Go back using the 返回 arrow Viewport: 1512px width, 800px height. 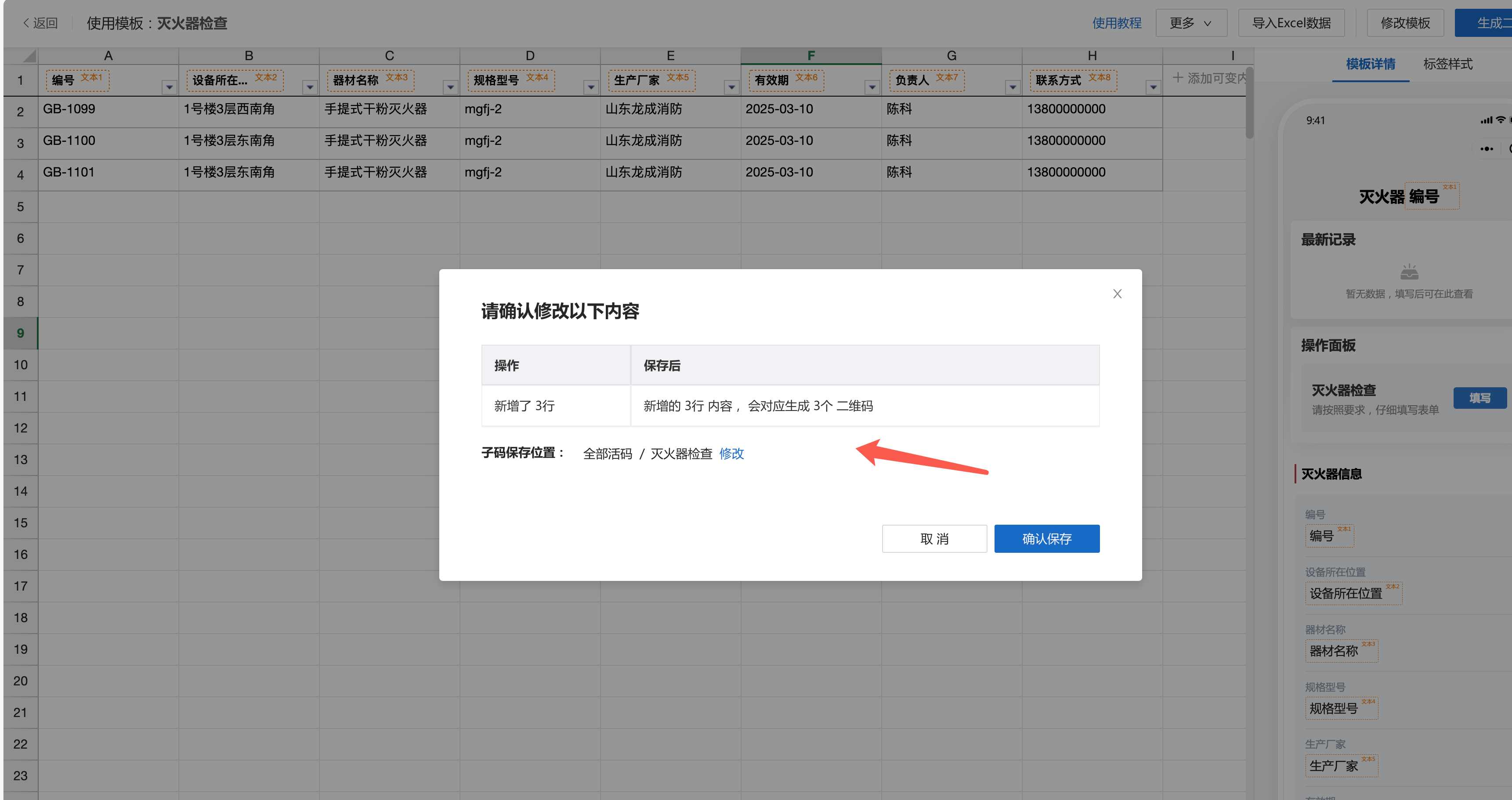(40, 23)
